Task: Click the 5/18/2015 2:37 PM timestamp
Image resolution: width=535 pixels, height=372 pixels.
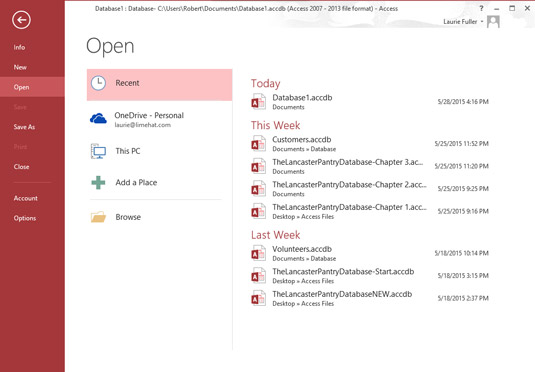Action: pyautogui.click(x=463, y=298)
